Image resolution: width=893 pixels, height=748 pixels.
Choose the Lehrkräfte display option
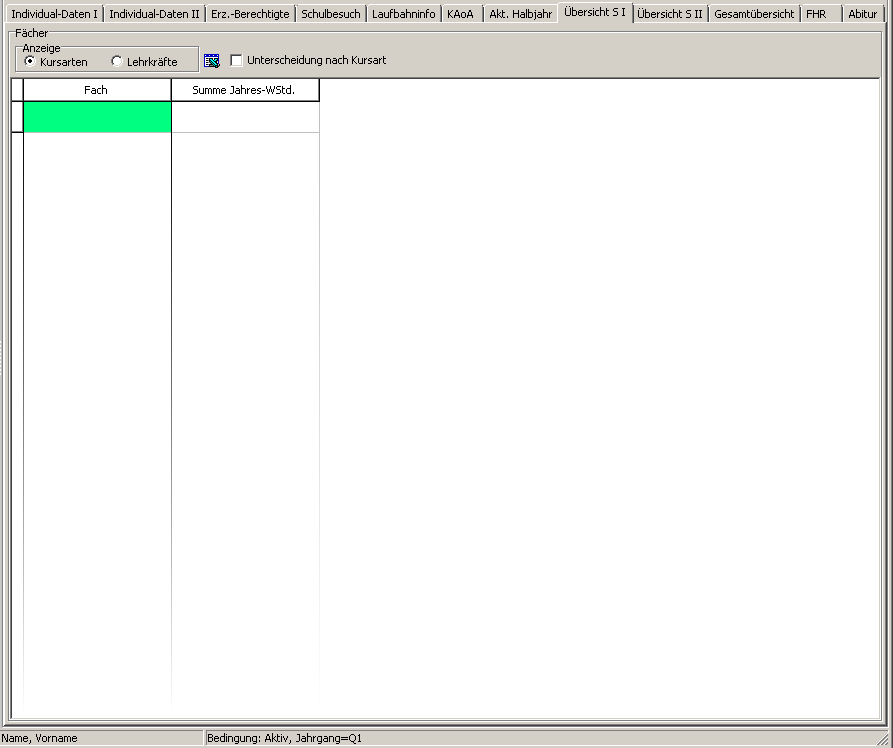click(x=144, y=62)
